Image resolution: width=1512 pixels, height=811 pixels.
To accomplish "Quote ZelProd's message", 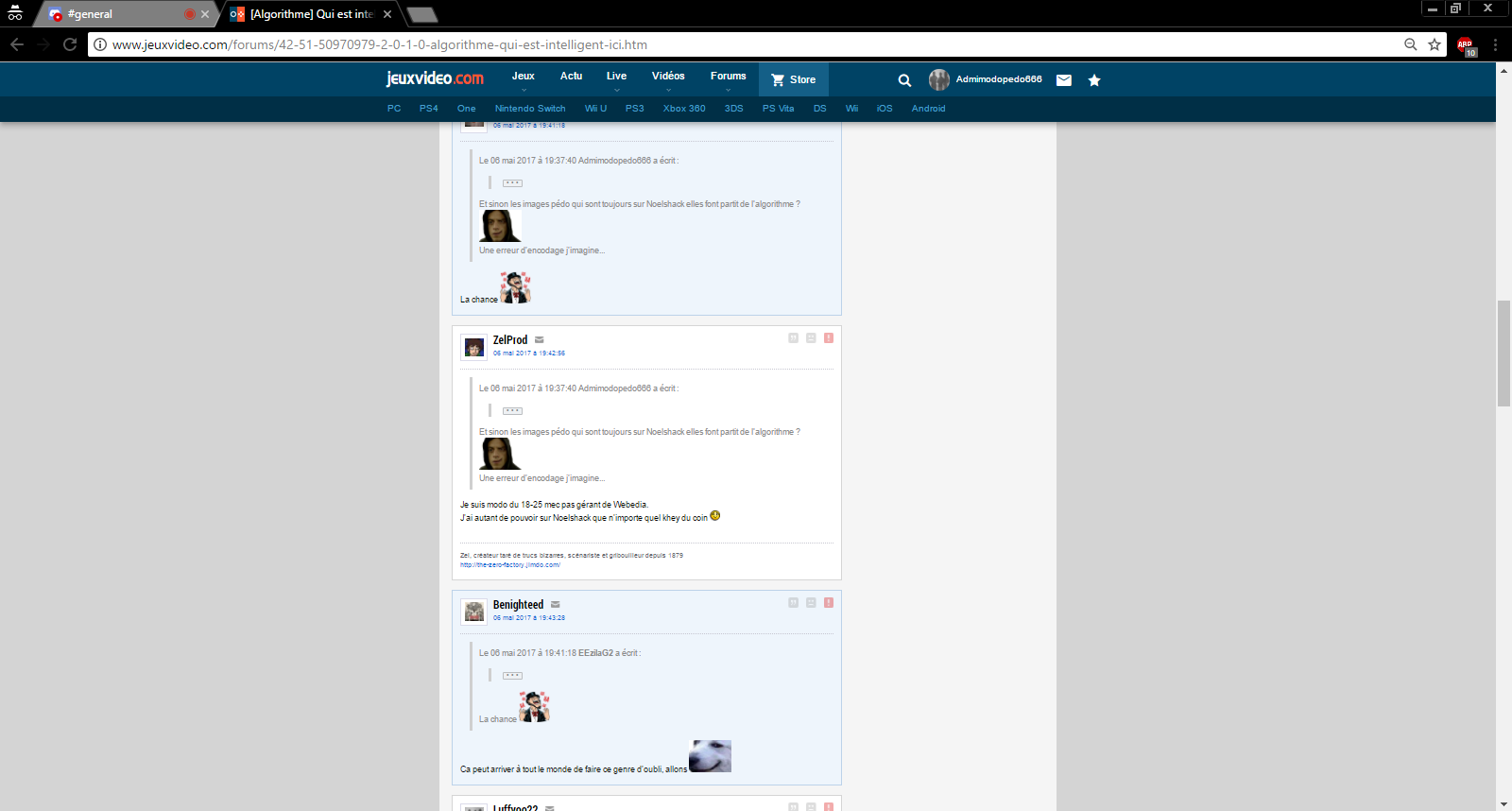I will coord(794,337).
